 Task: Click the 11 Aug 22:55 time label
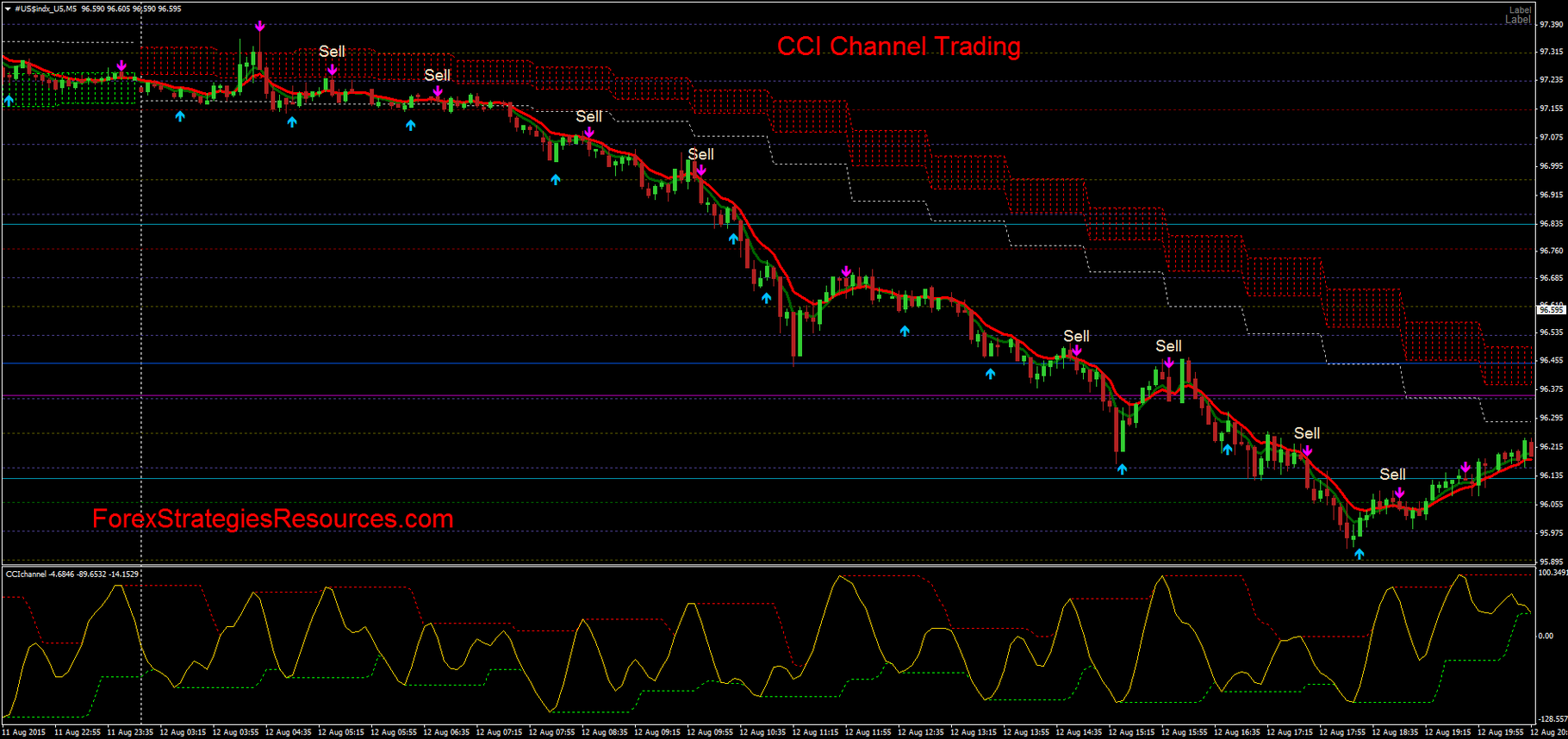[x=78, y=732]
